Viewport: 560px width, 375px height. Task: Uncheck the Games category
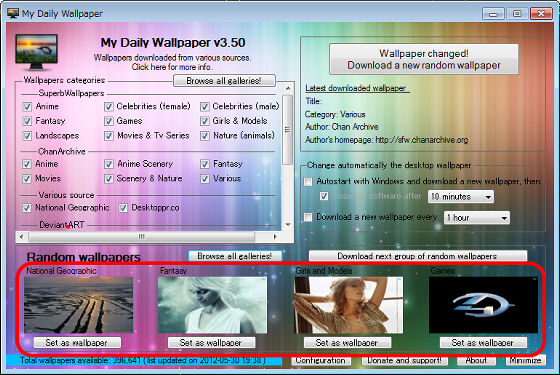click(x=109, y=121)
